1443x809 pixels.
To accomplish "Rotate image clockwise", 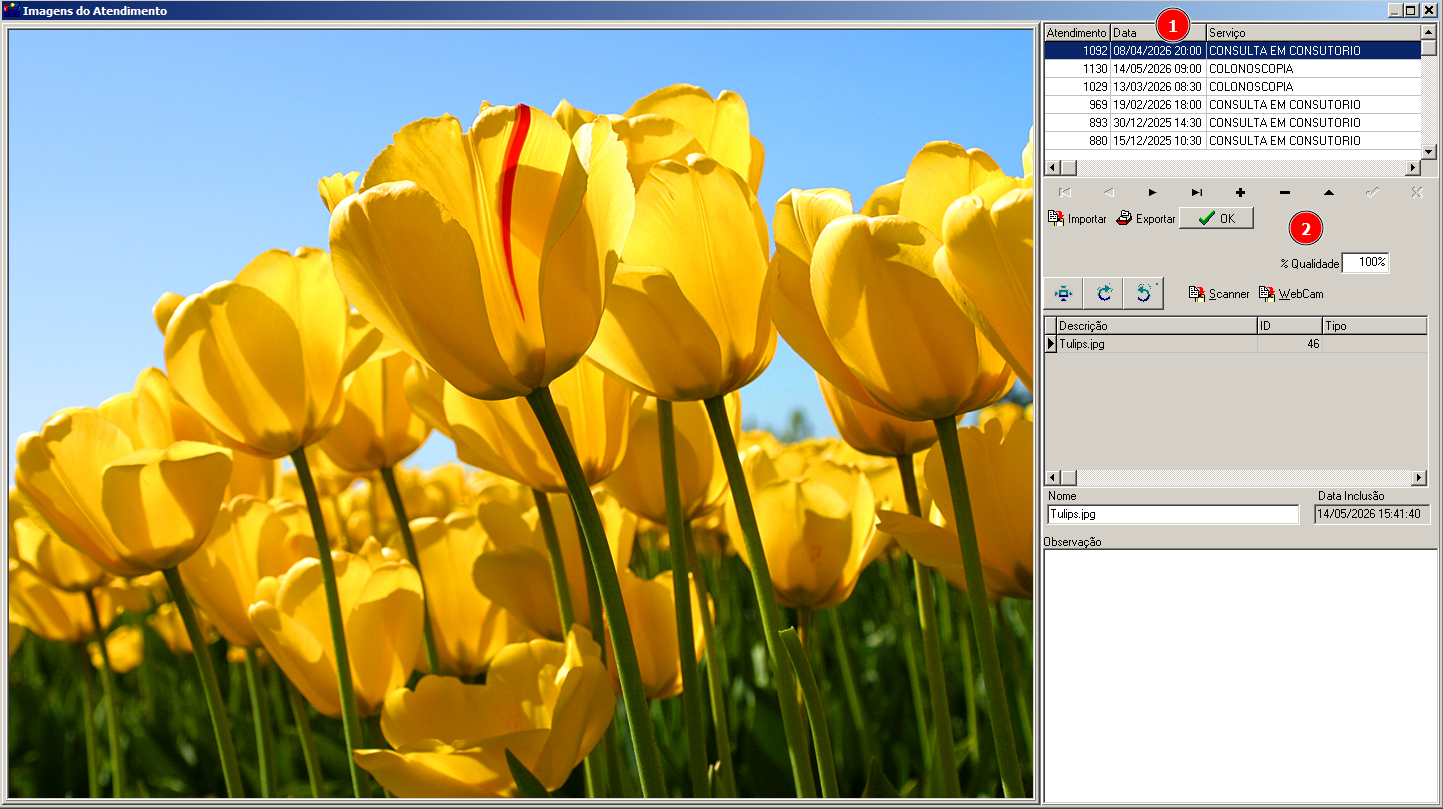I will (x=1104, y=294).
